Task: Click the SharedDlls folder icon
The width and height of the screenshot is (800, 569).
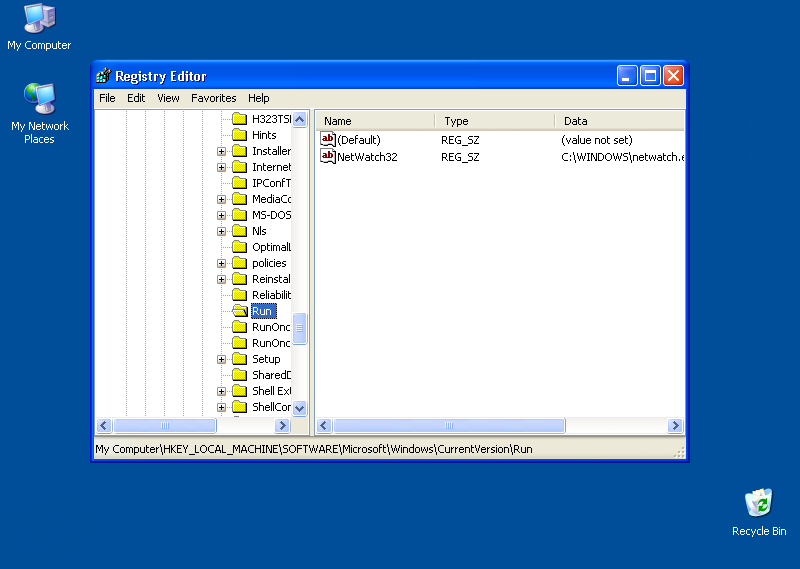Action: [239, 375]
